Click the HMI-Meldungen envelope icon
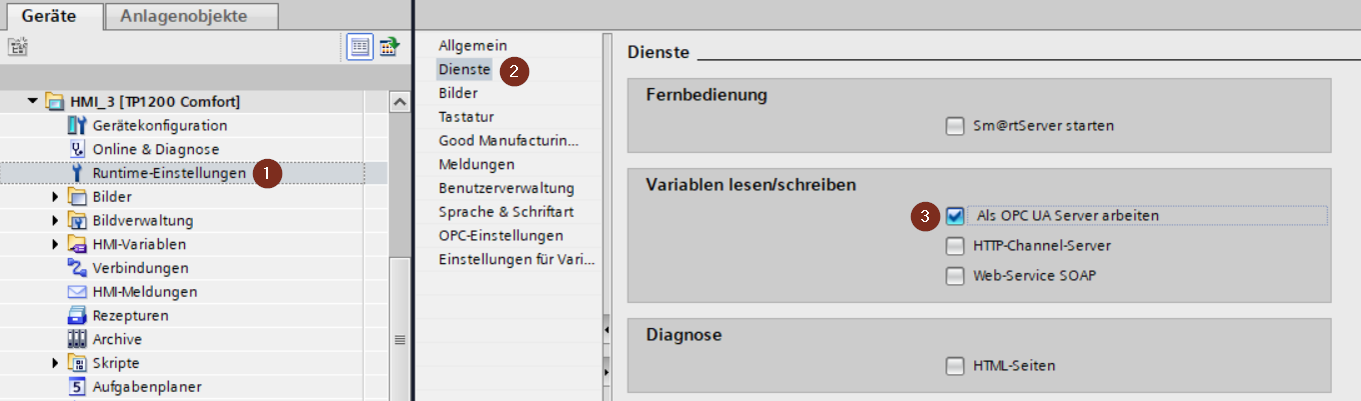 point(77,292)
